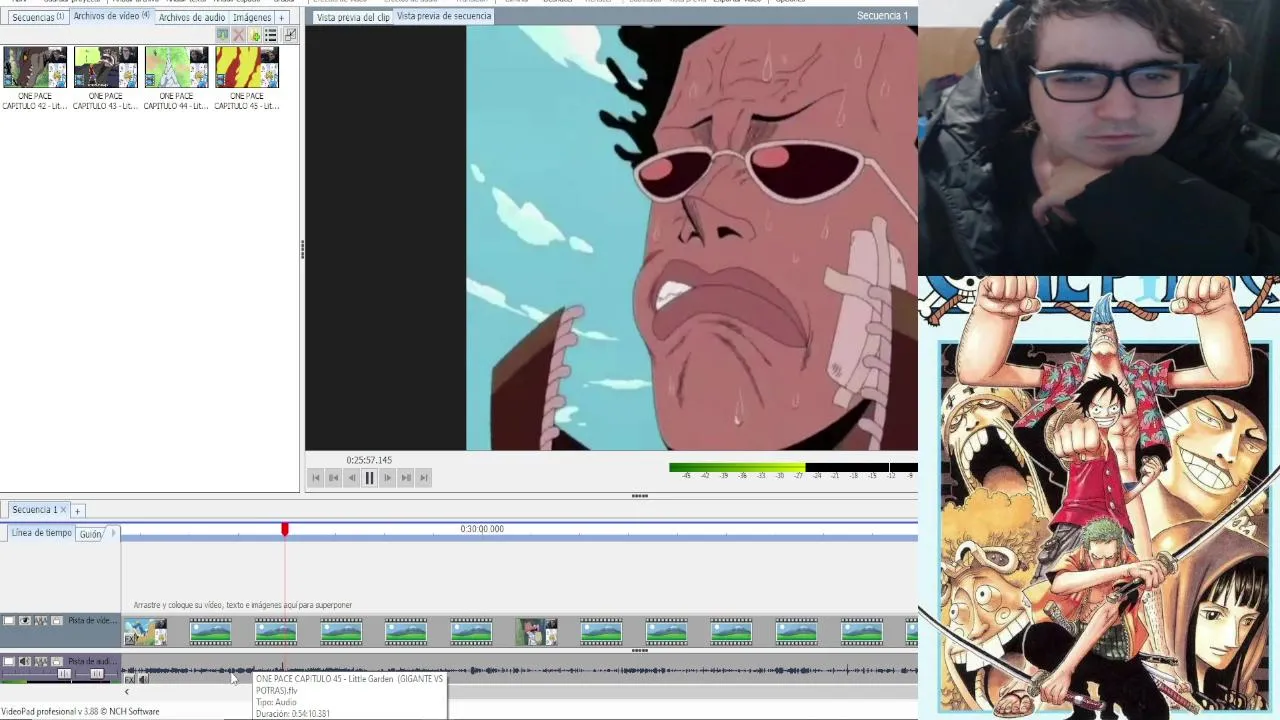Screen dimensions: 1280x720
Task: Click VideoPad profesional version status text
Action: point(80,712)
